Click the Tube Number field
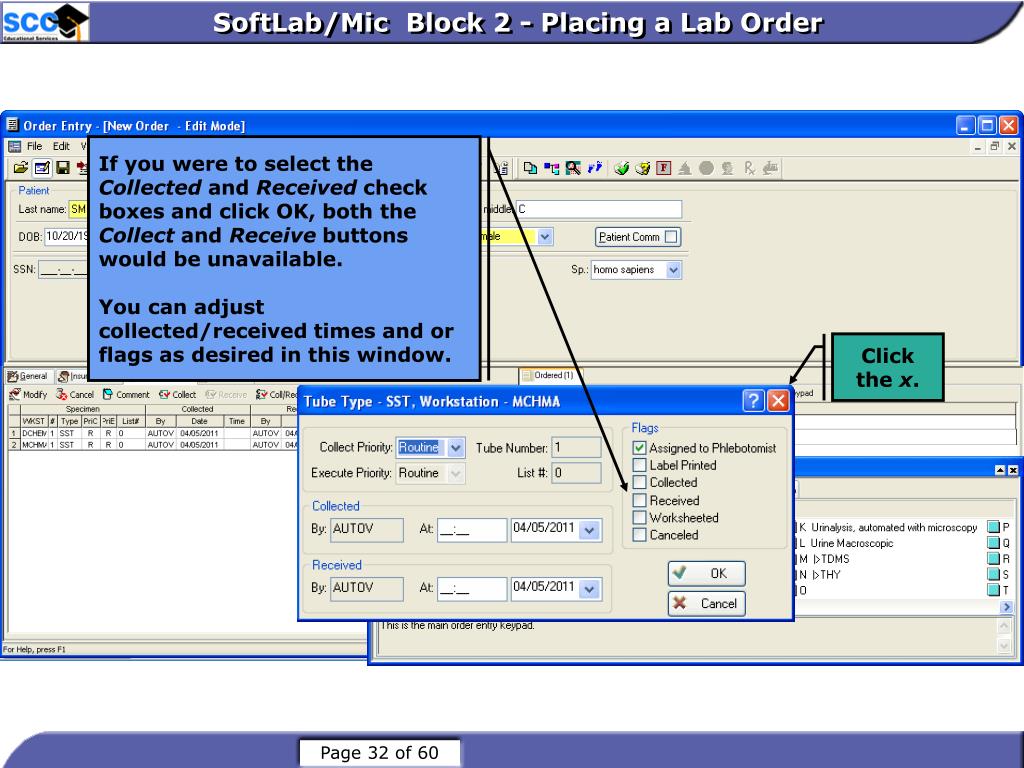1024x768 pixels. [x=576, y=447]
